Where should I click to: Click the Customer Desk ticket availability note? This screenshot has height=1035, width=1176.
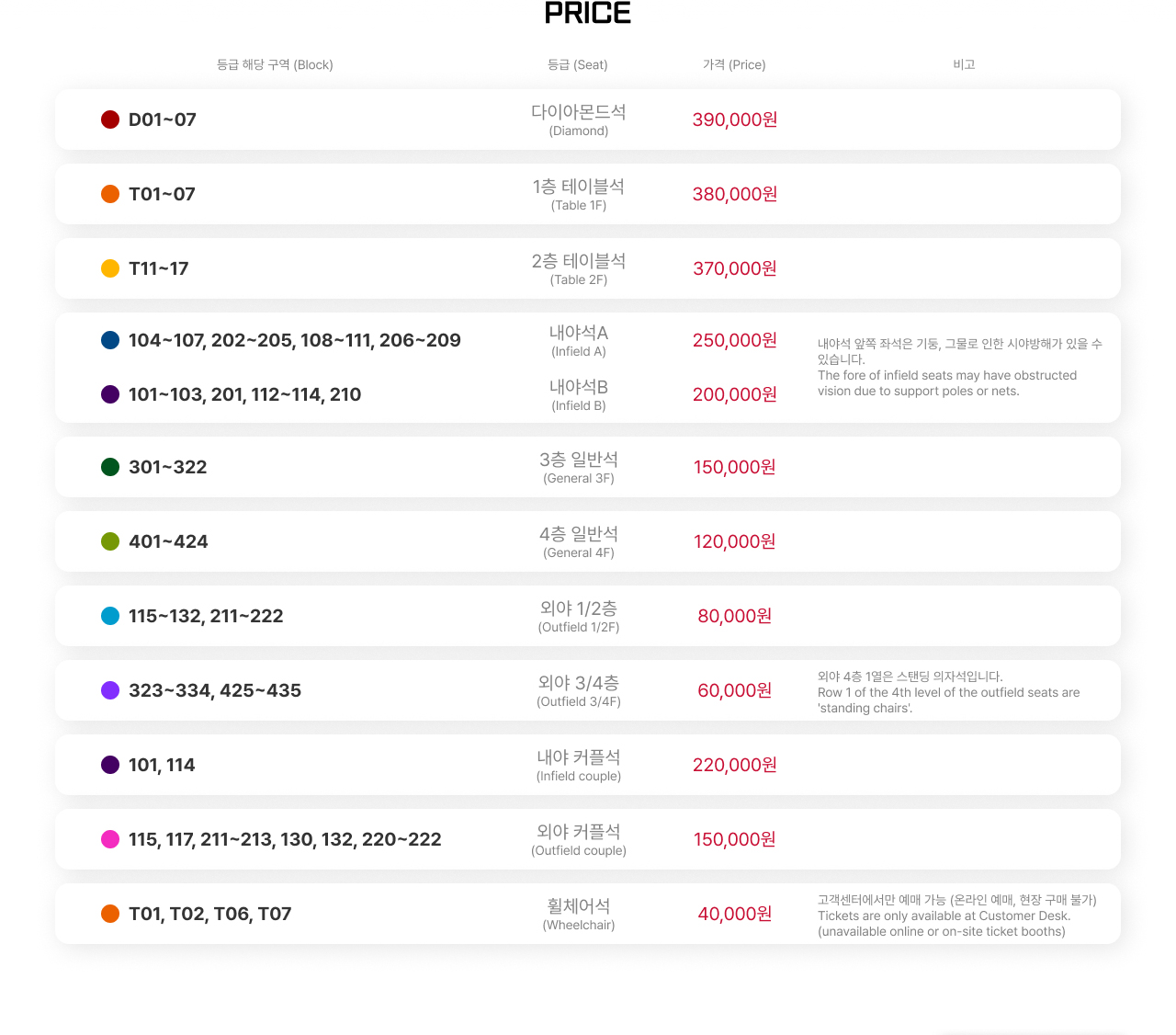click(x=956, y=916)
